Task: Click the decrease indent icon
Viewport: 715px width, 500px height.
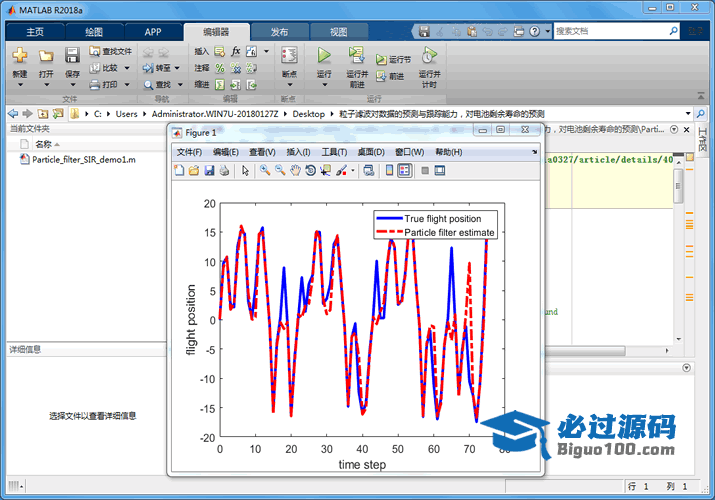Action: point(251,85)
